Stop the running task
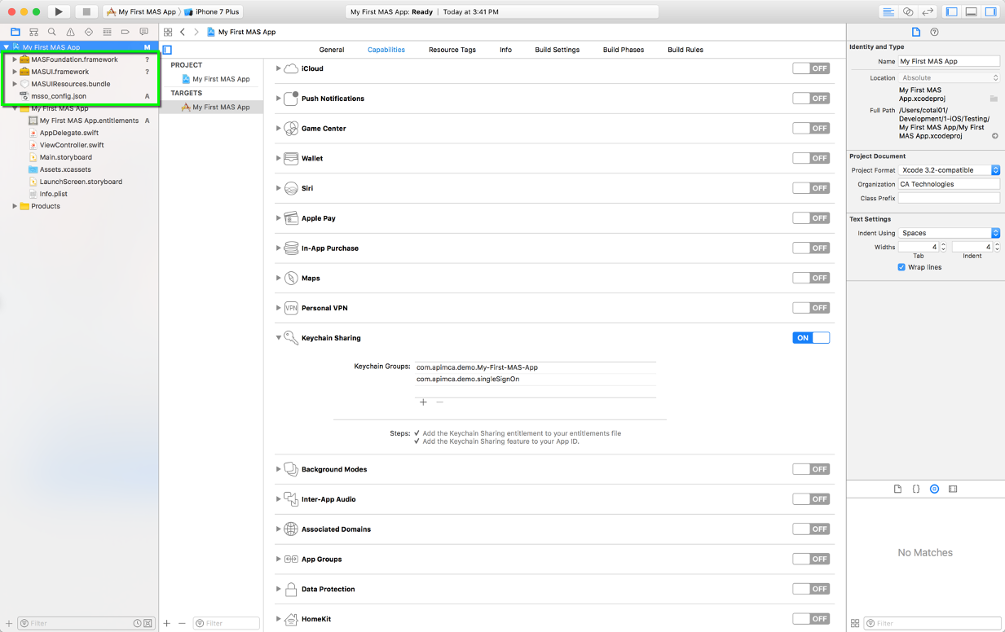The width and height of the screenshot is (1005, 632). pyautogui.click(x=86, y=12)
